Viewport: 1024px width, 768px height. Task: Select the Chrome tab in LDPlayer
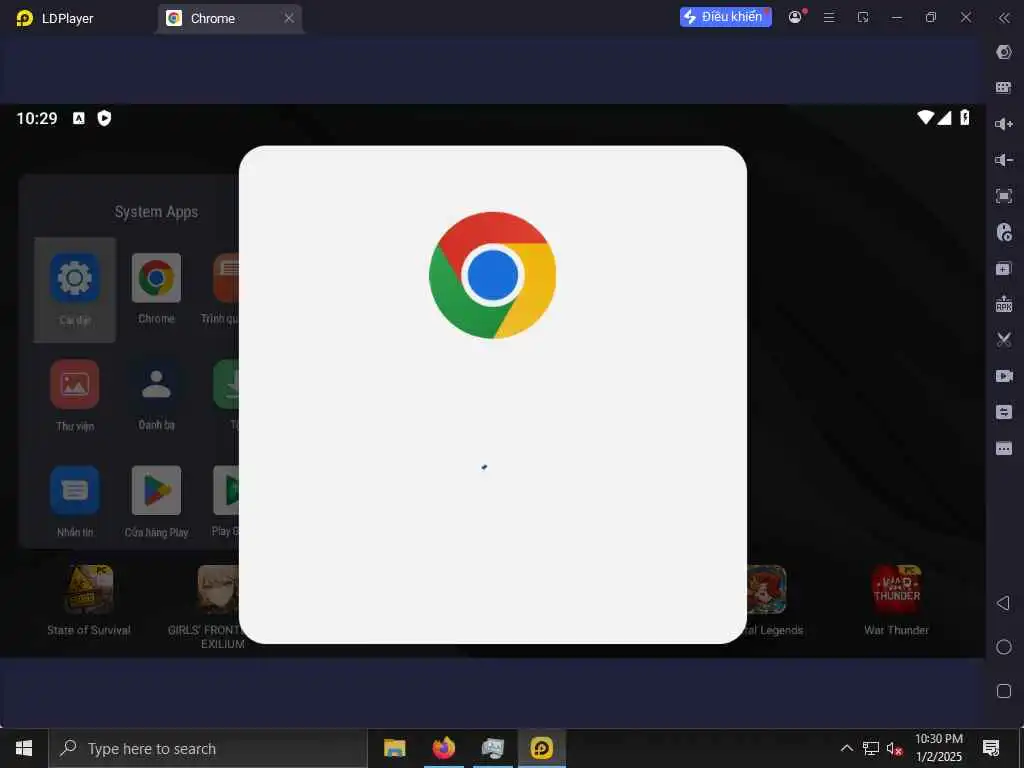click(x=229, y=18)
